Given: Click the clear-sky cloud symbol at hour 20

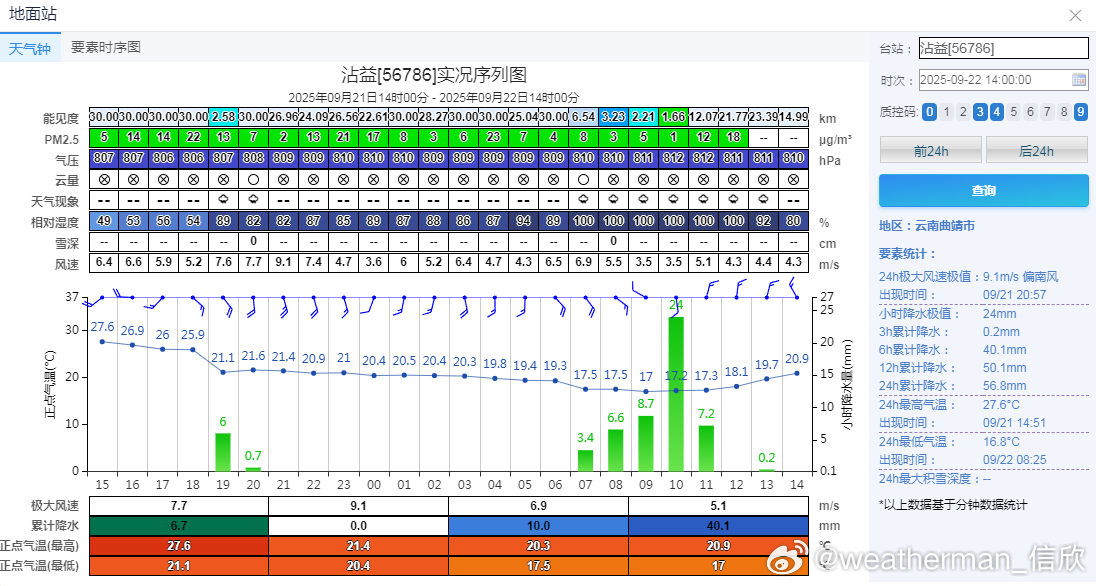Looking at the screenshot, I should tap(253, 179).
